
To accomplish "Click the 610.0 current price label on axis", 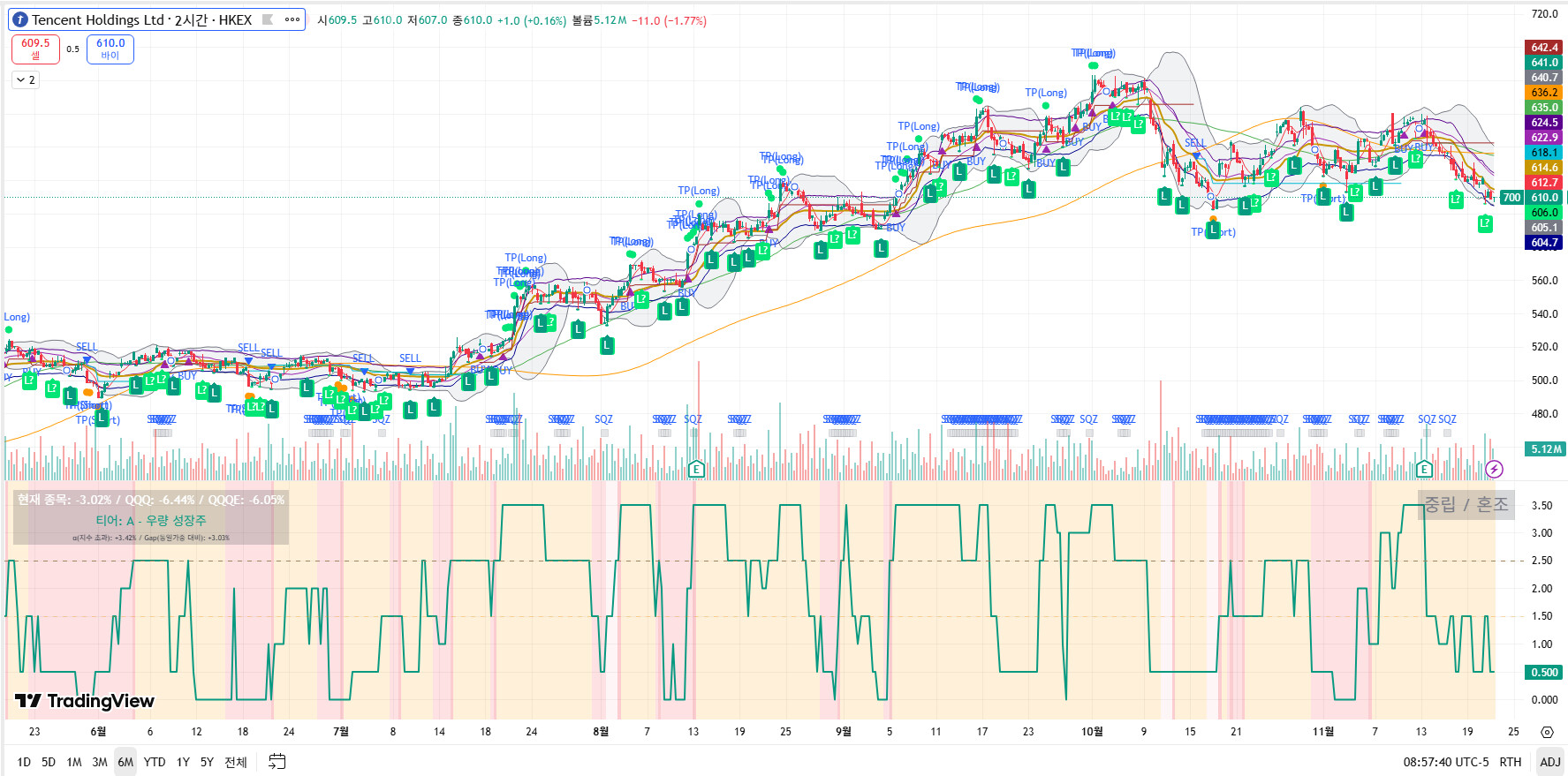I will [1544, 198].
